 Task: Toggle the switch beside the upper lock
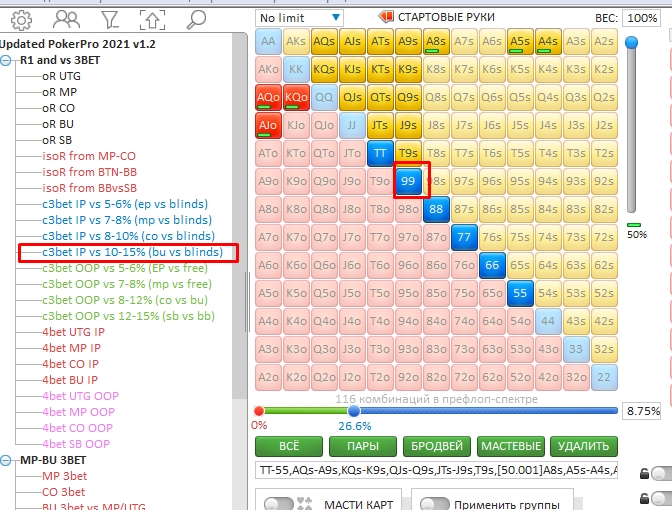[x=661, y=473]
